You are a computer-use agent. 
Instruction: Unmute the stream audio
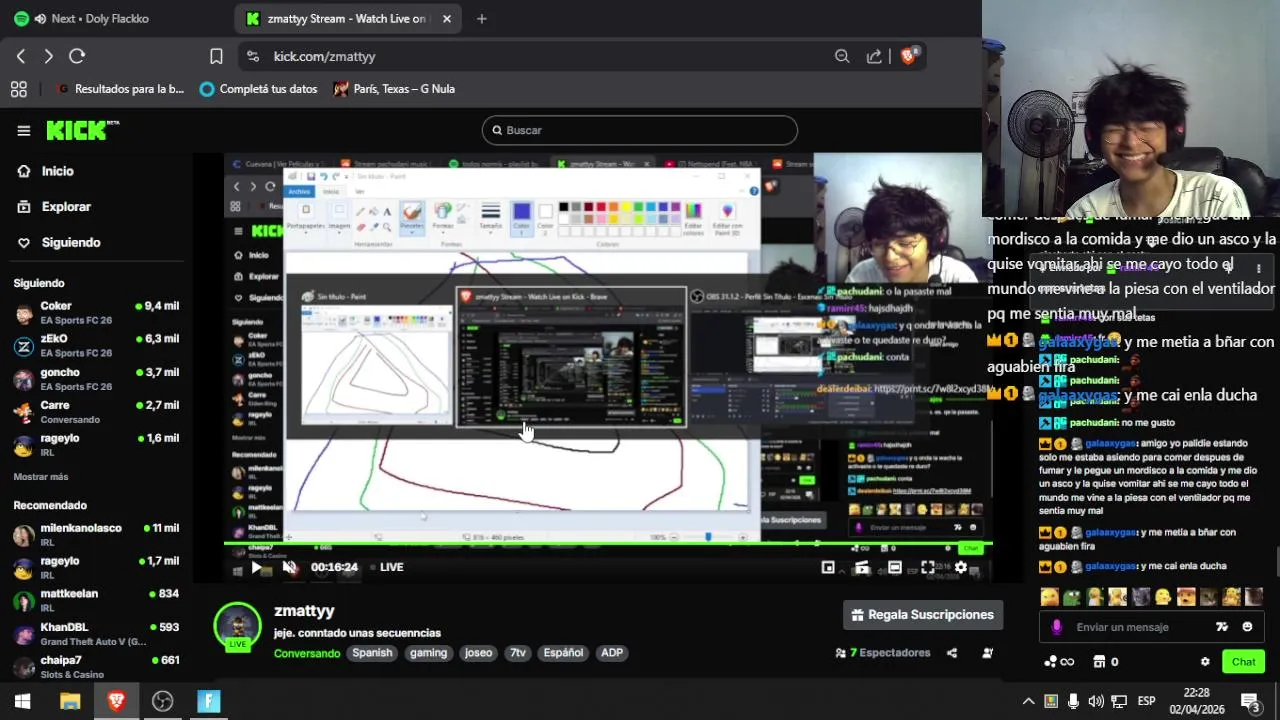coord(289,567)
